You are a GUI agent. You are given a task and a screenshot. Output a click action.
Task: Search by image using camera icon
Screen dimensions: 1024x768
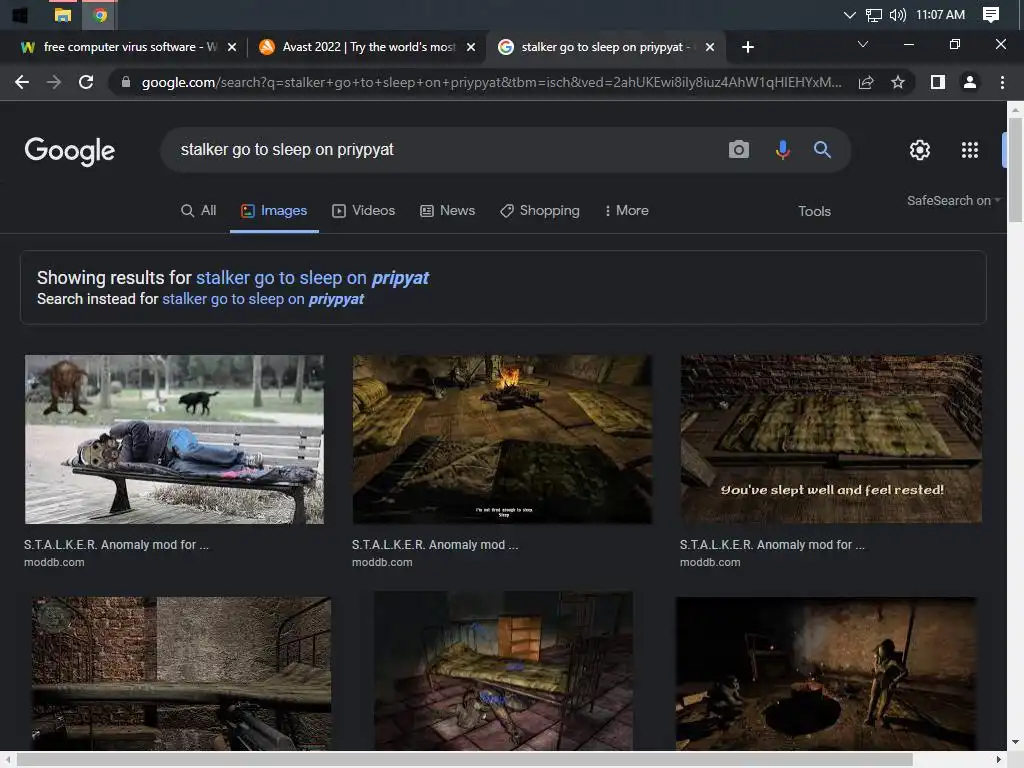click(x=739, y=150)
